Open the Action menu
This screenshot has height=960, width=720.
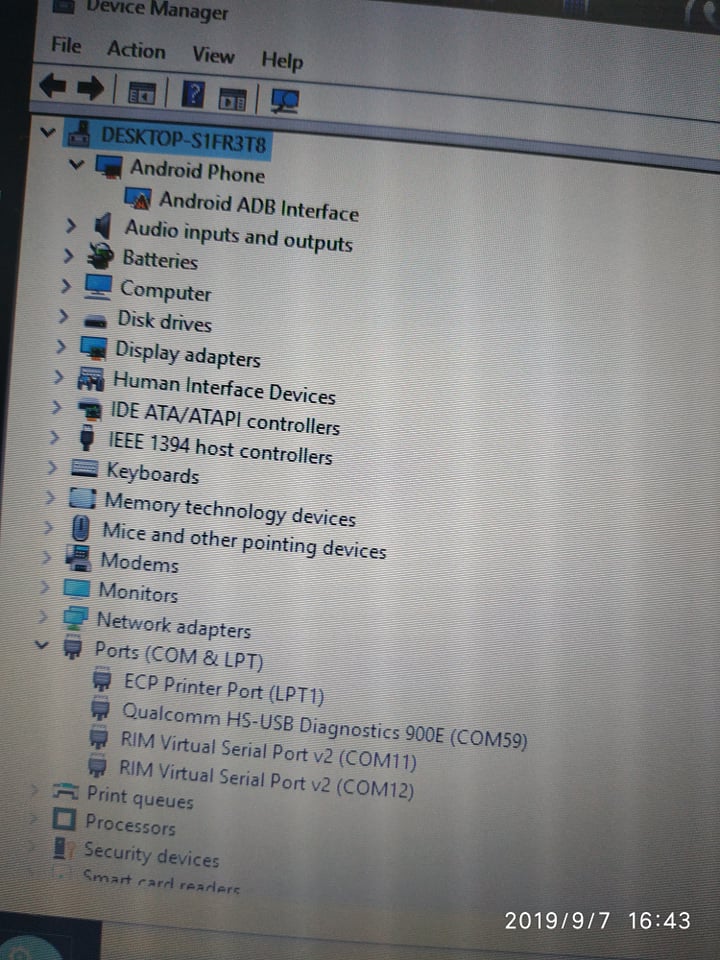[136, 50]
